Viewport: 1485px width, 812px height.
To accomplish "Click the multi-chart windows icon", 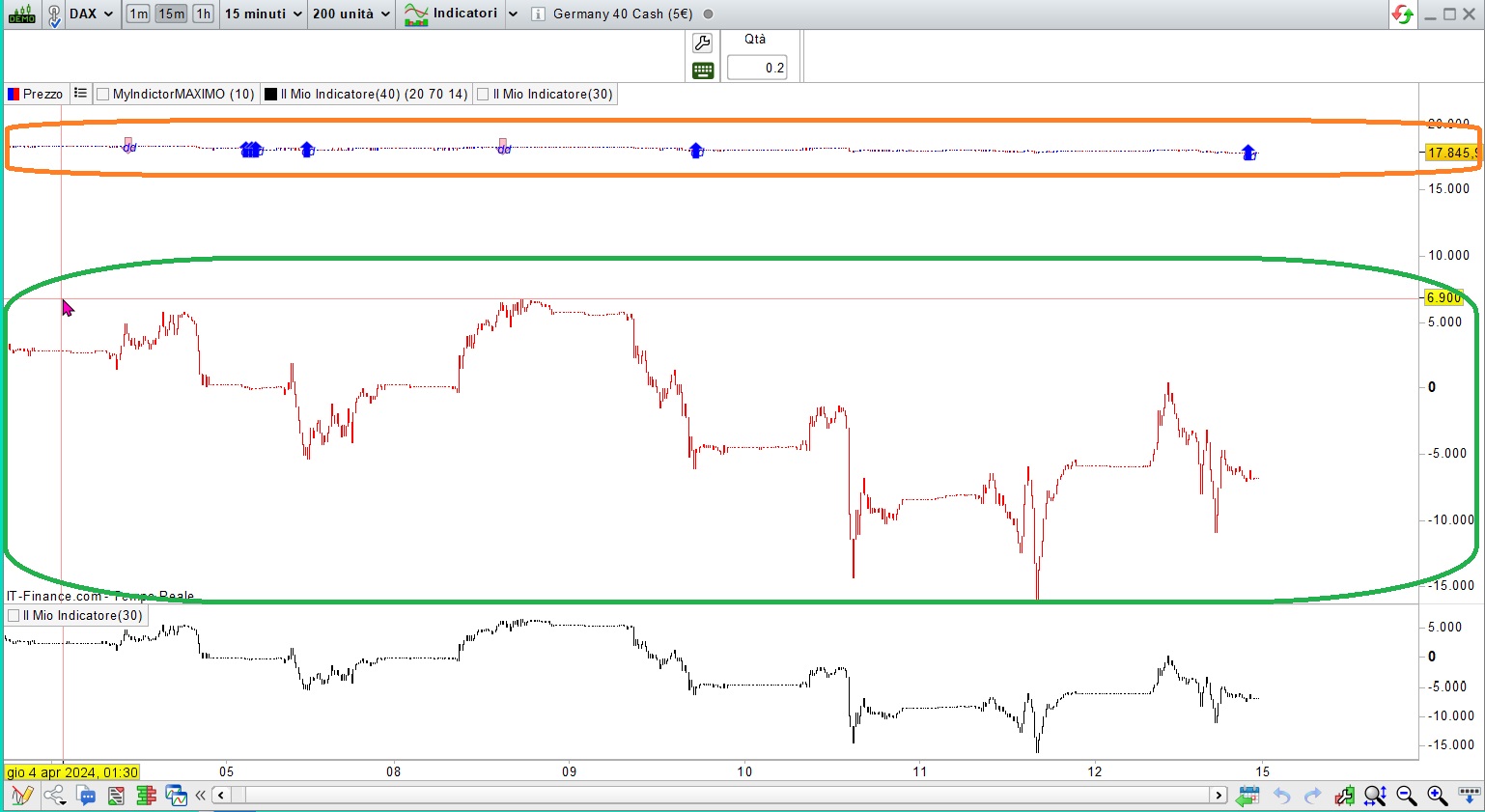I will pos(176,796).
